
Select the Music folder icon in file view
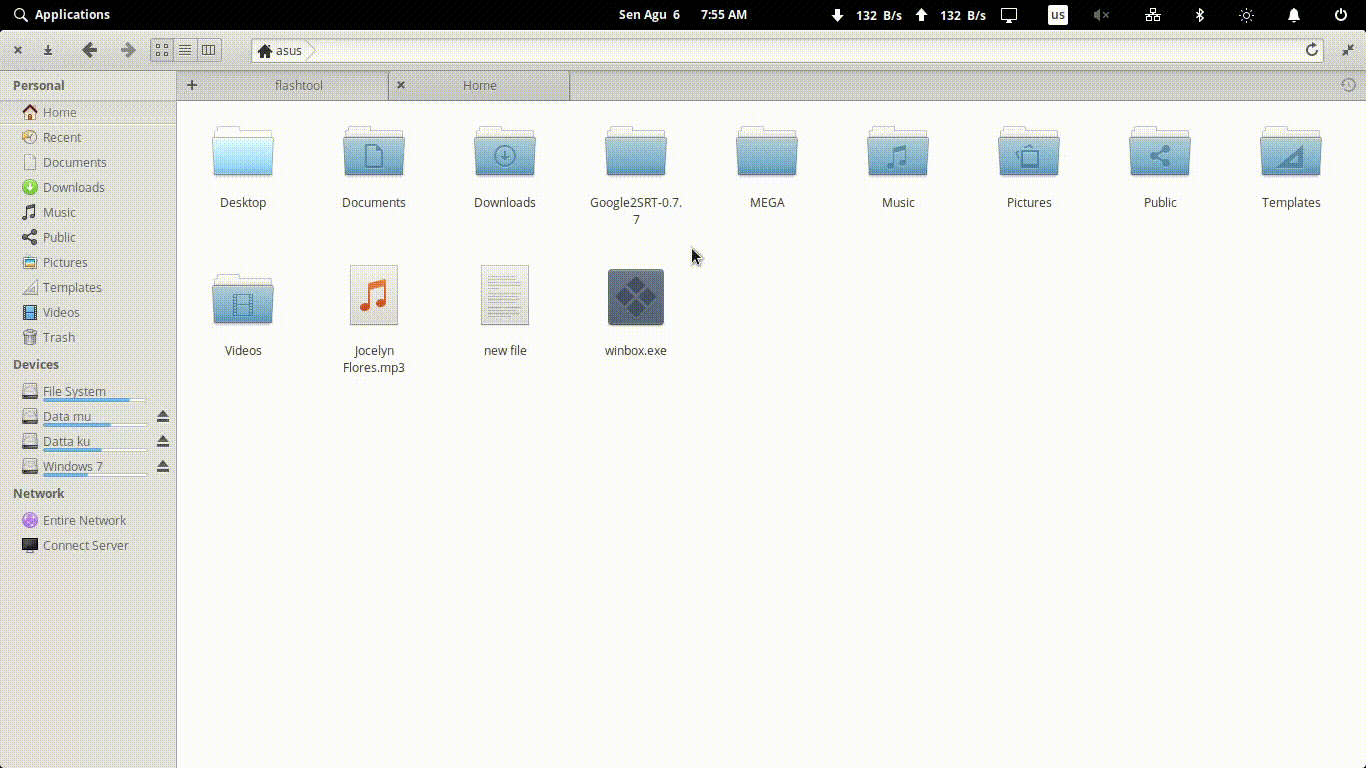pyautogui.click(x=898, y=152)
